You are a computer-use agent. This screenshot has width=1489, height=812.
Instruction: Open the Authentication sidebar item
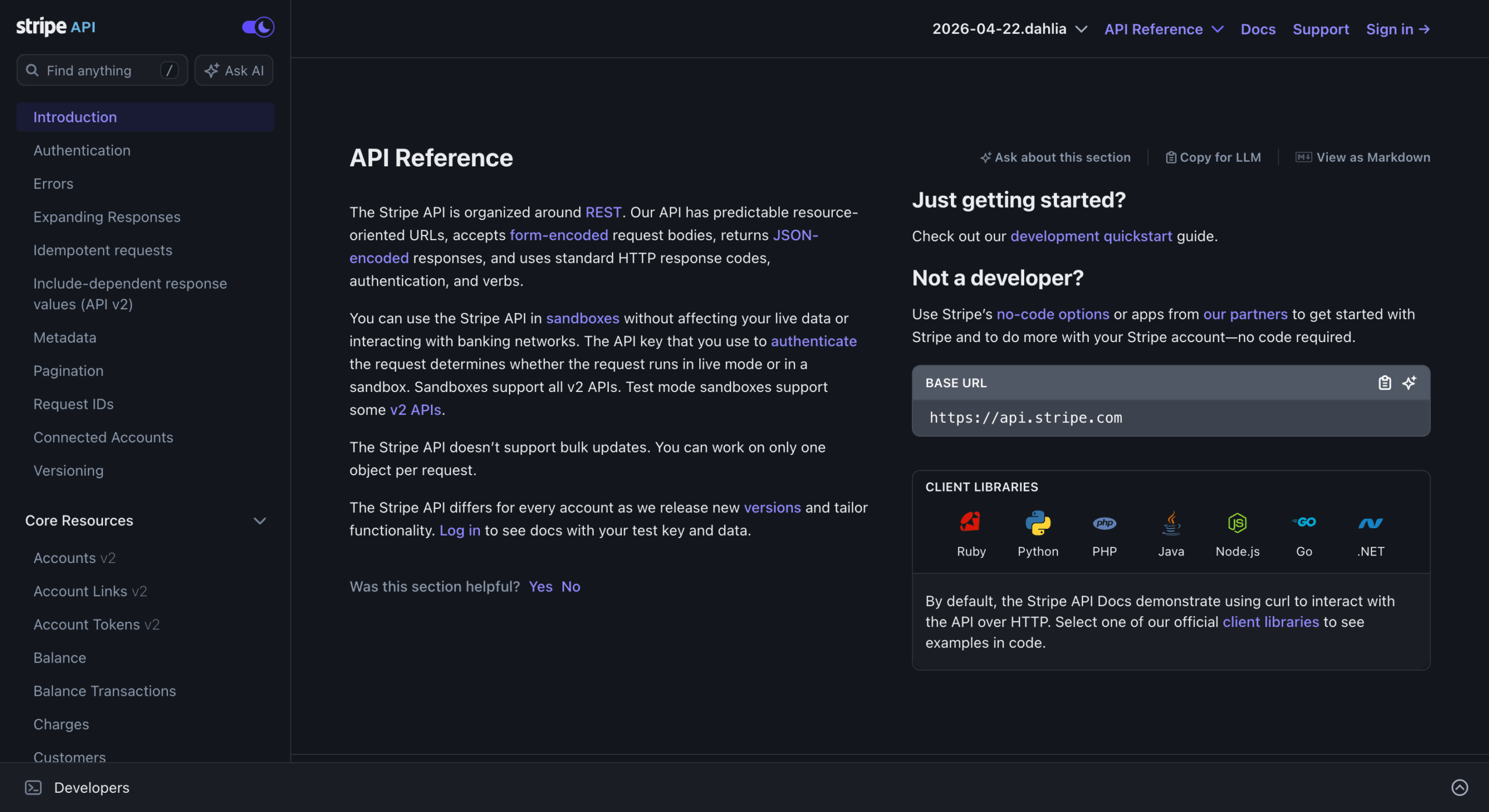82,150
